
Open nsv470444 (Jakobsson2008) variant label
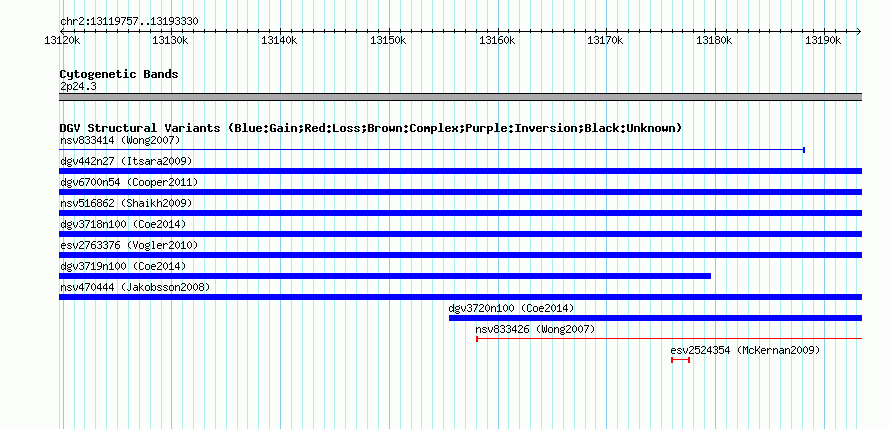coord(135,287)
